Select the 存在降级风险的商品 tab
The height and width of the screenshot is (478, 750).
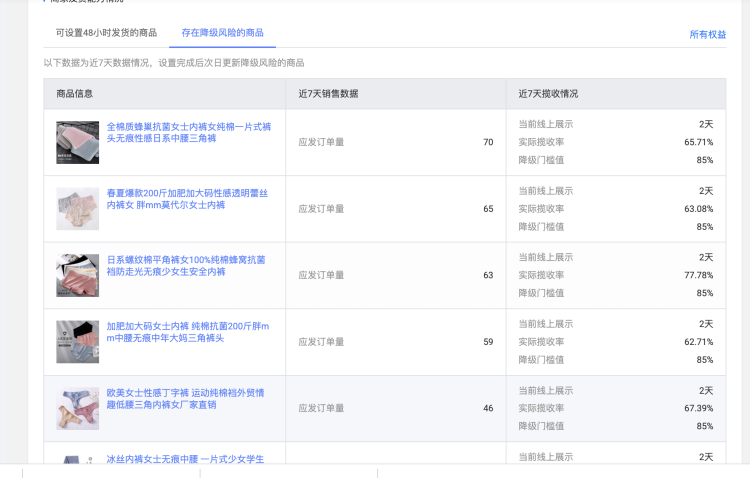[x=222, y=33]
